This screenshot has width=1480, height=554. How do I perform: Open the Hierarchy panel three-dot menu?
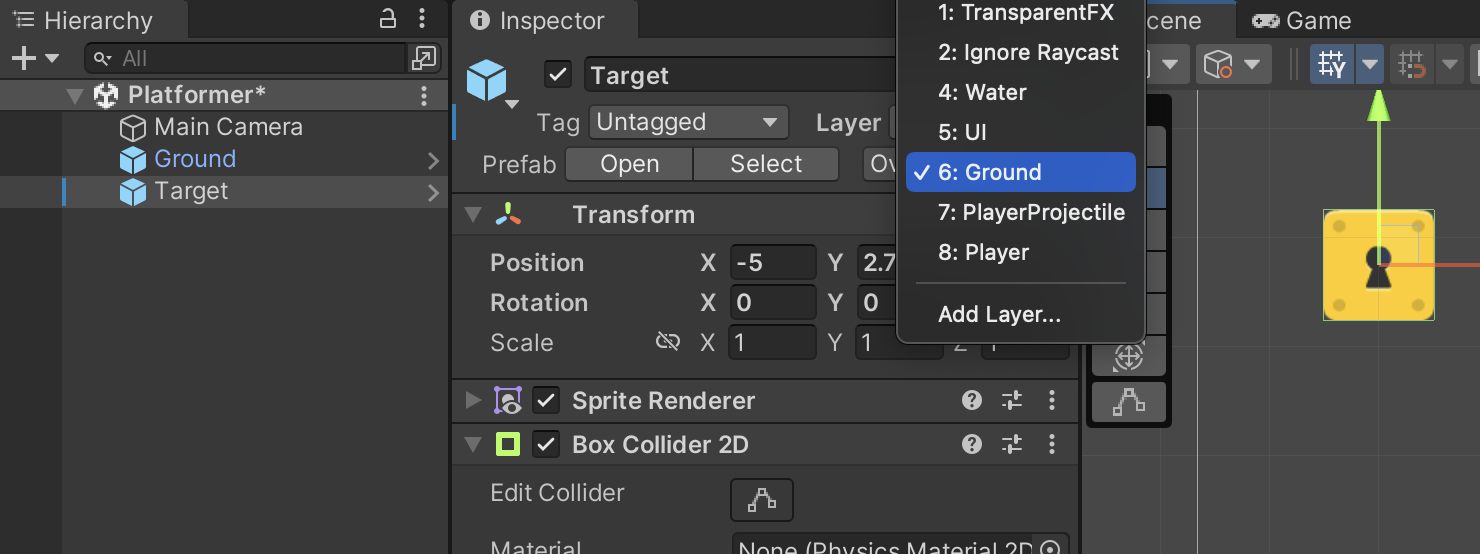click(x=422, y=19)
